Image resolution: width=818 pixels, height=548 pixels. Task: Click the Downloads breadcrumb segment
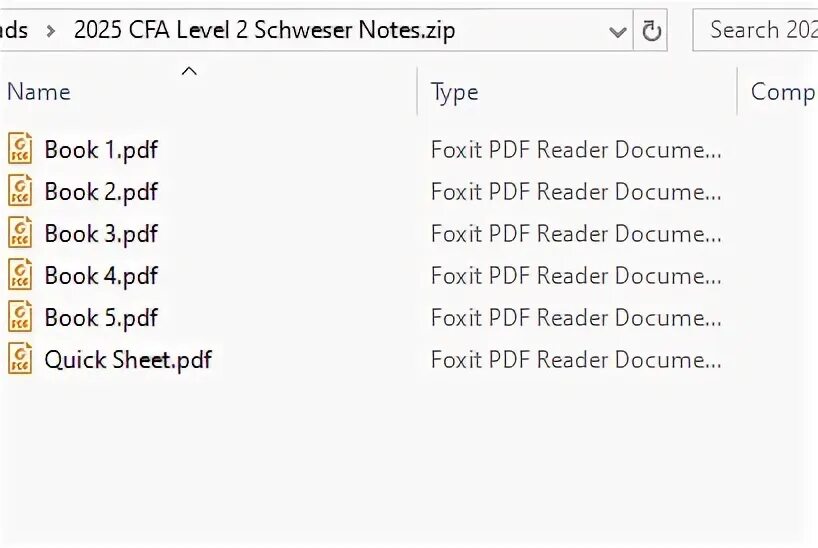(14, 31)
